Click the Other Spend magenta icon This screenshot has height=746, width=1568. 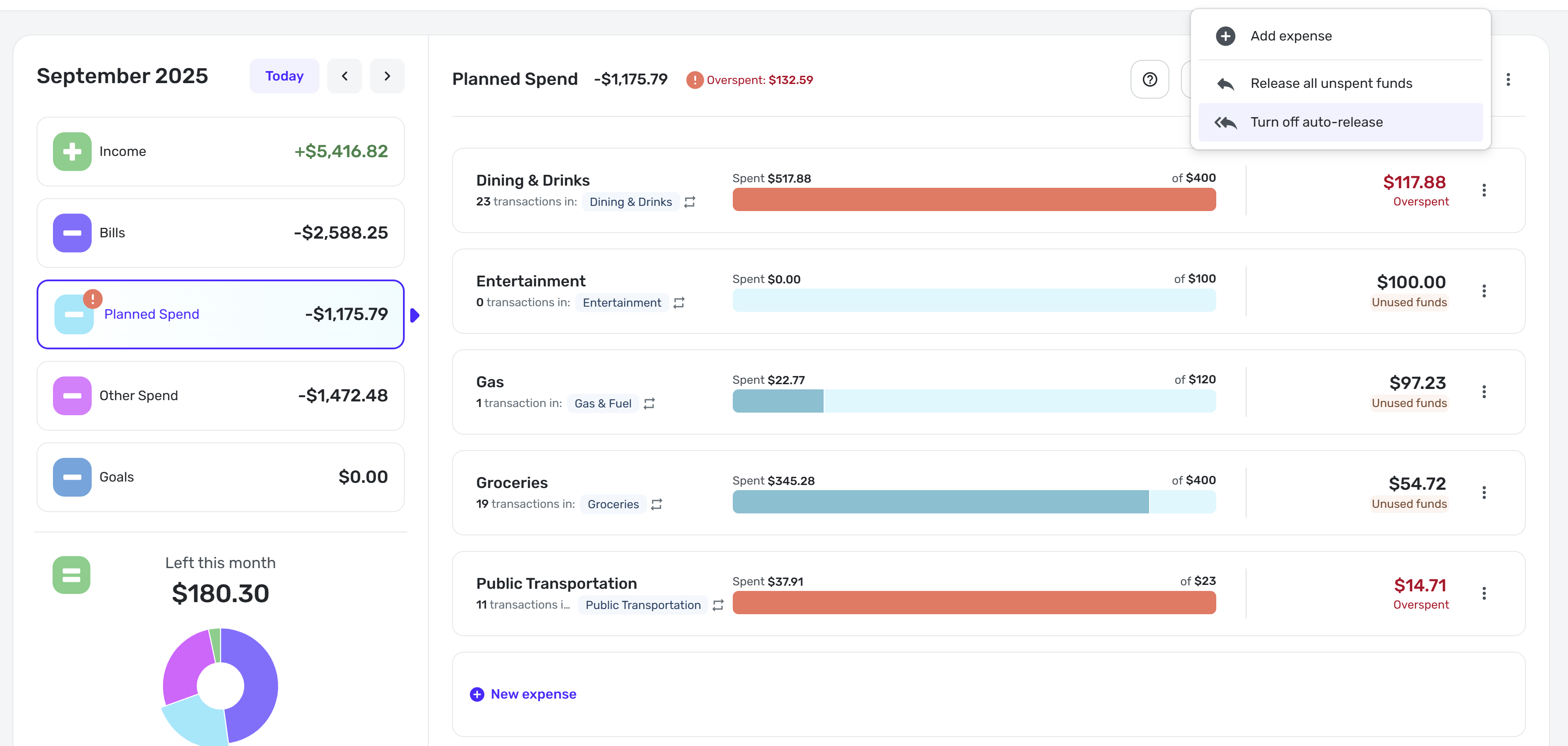(72, 396)
